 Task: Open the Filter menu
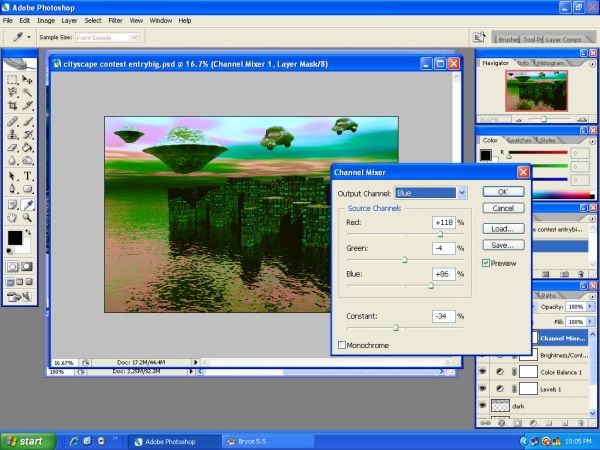point(115,21)
